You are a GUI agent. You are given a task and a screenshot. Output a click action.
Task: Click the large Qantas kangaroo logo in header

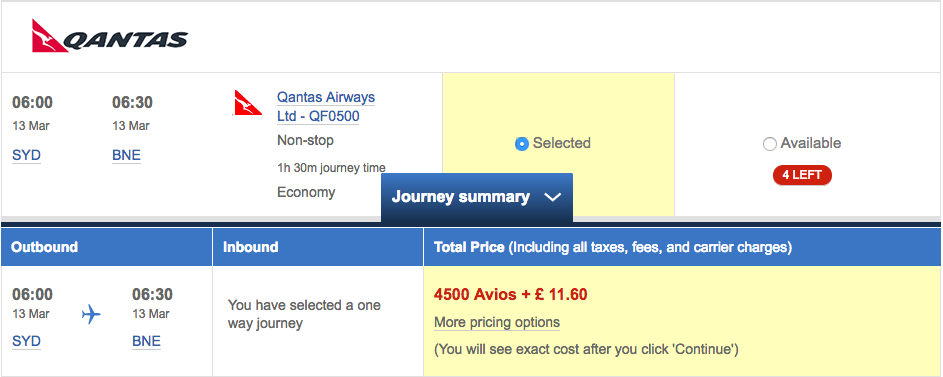point(110,36)
